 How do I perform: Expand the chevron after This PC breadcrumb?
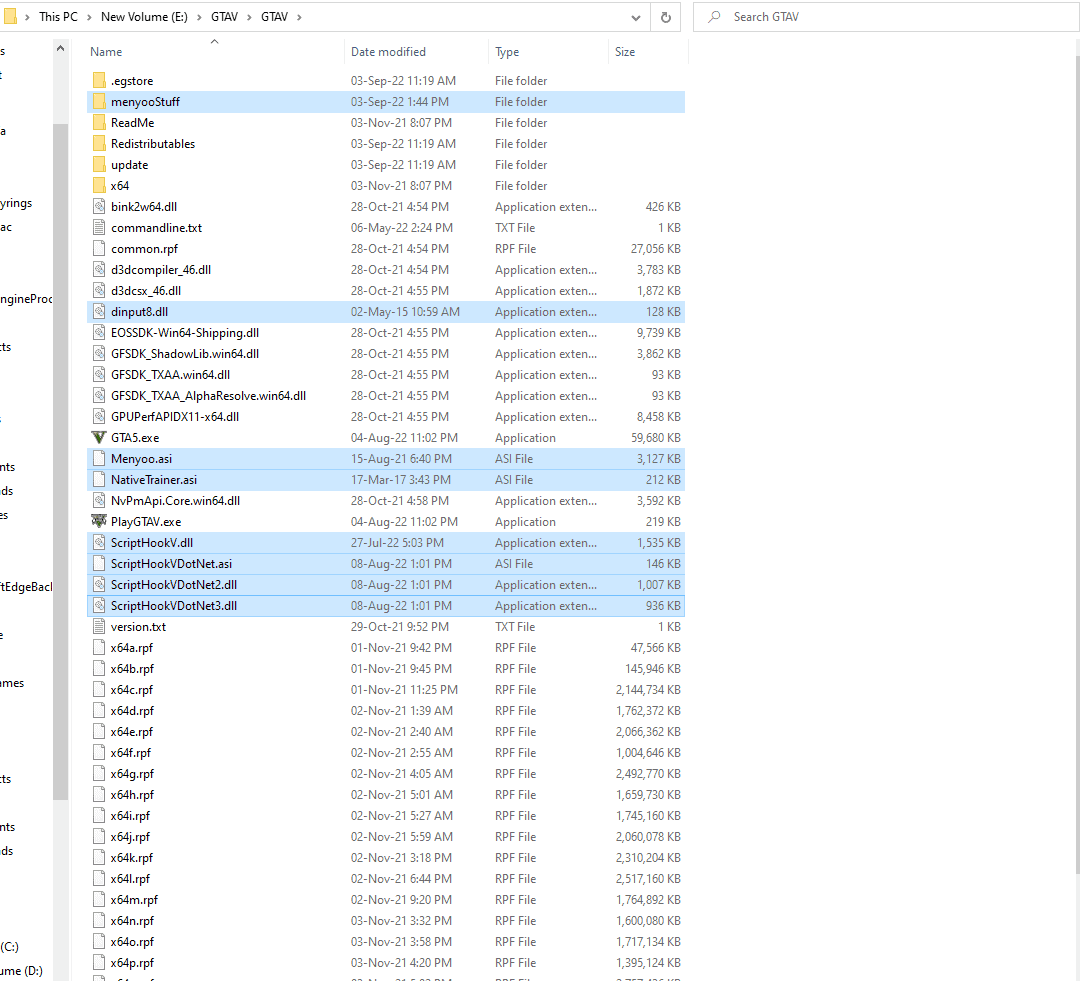[x=90, y=17]
